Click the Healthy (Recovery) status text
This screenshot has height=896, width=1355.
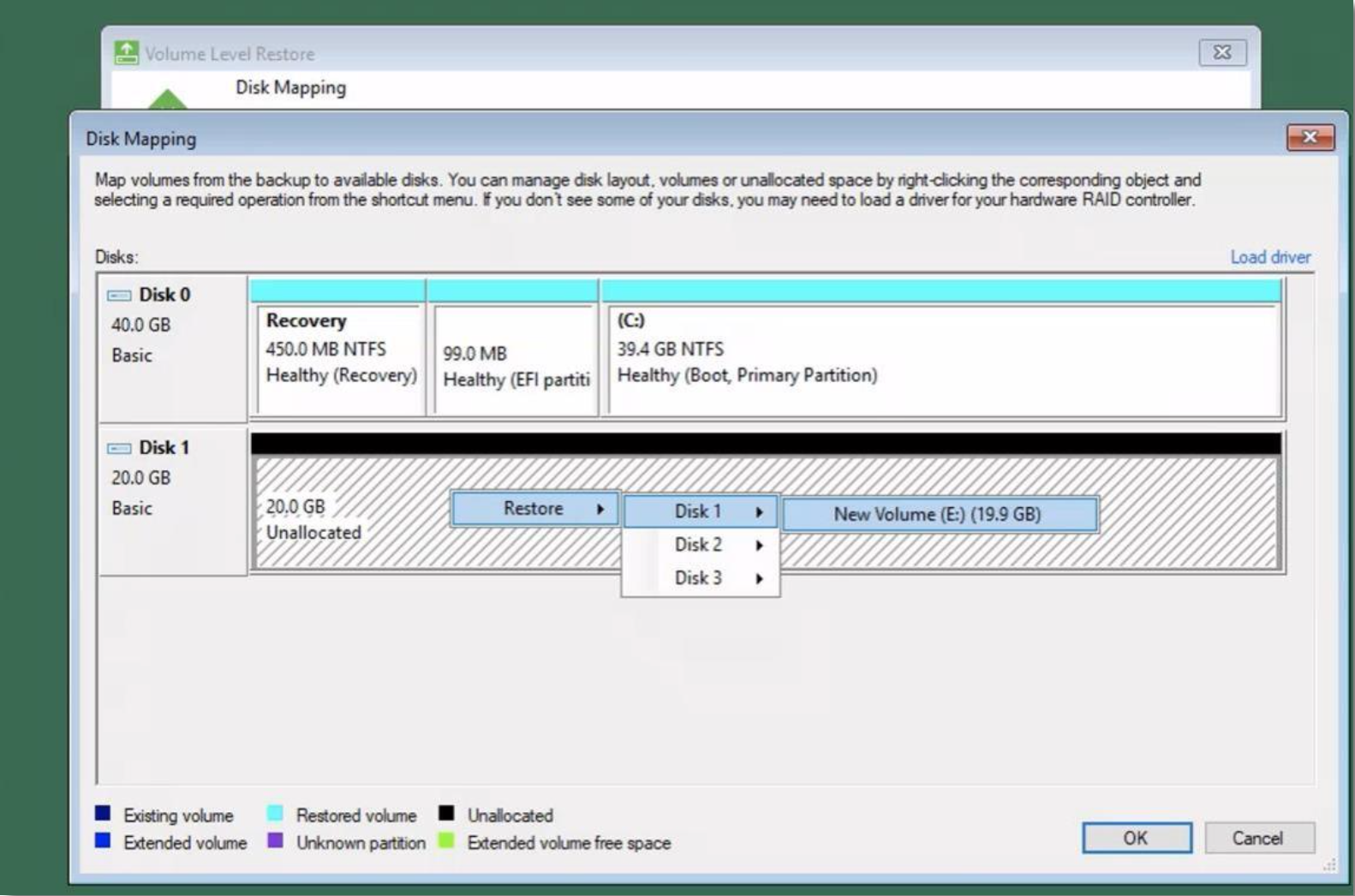341,375
